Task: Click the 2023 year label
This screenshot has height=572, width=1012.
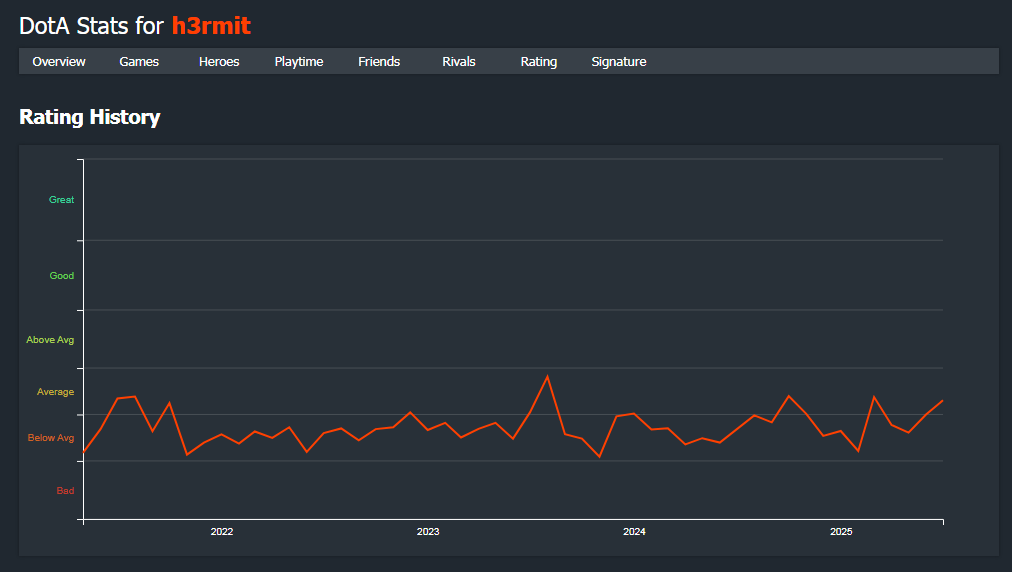Action: click(428, 531)
